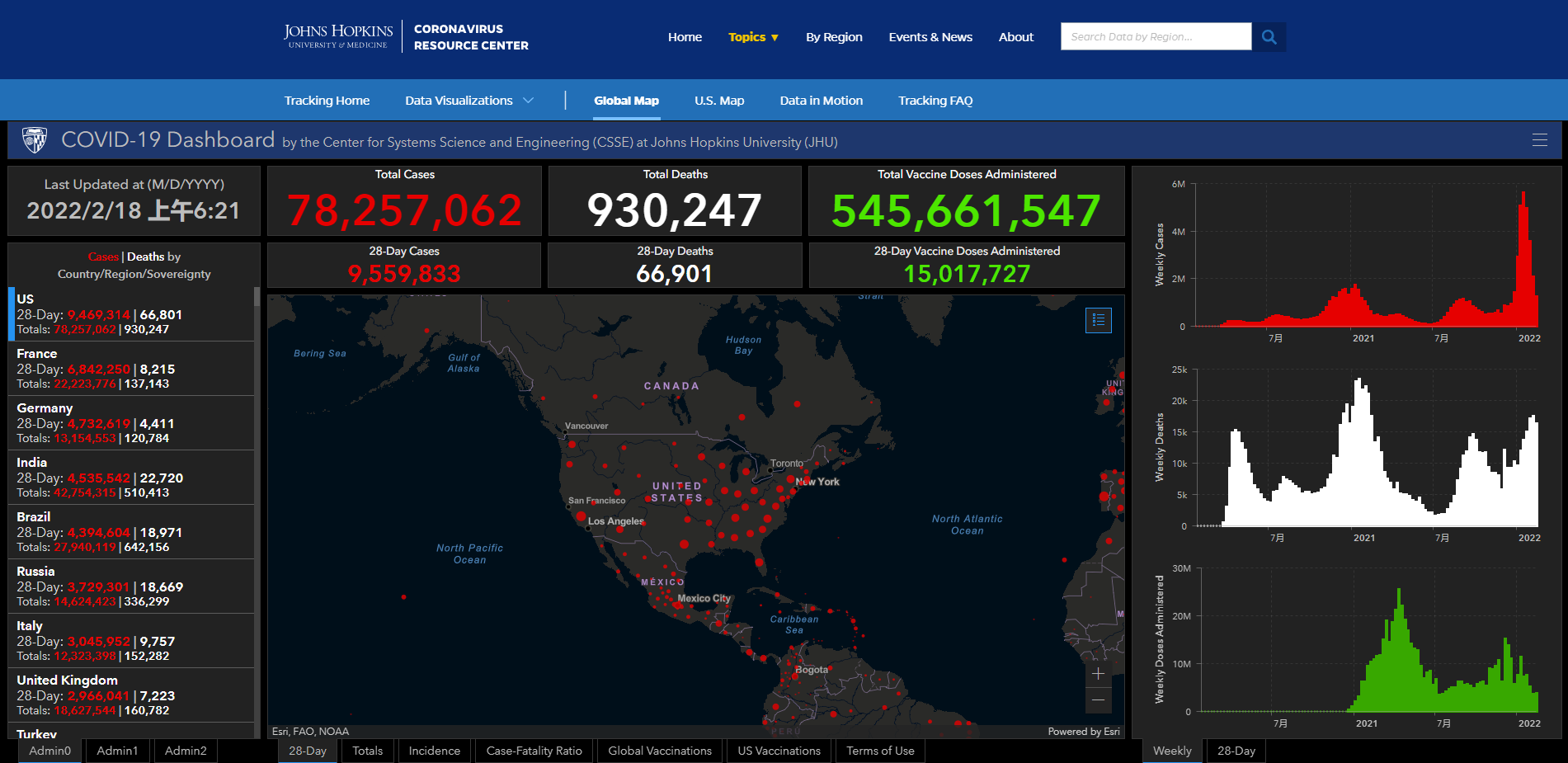Switch to the Case-Fatality Ratio tab
The height and width of the screenshot is (763, 1568).
tap(534, 751)
